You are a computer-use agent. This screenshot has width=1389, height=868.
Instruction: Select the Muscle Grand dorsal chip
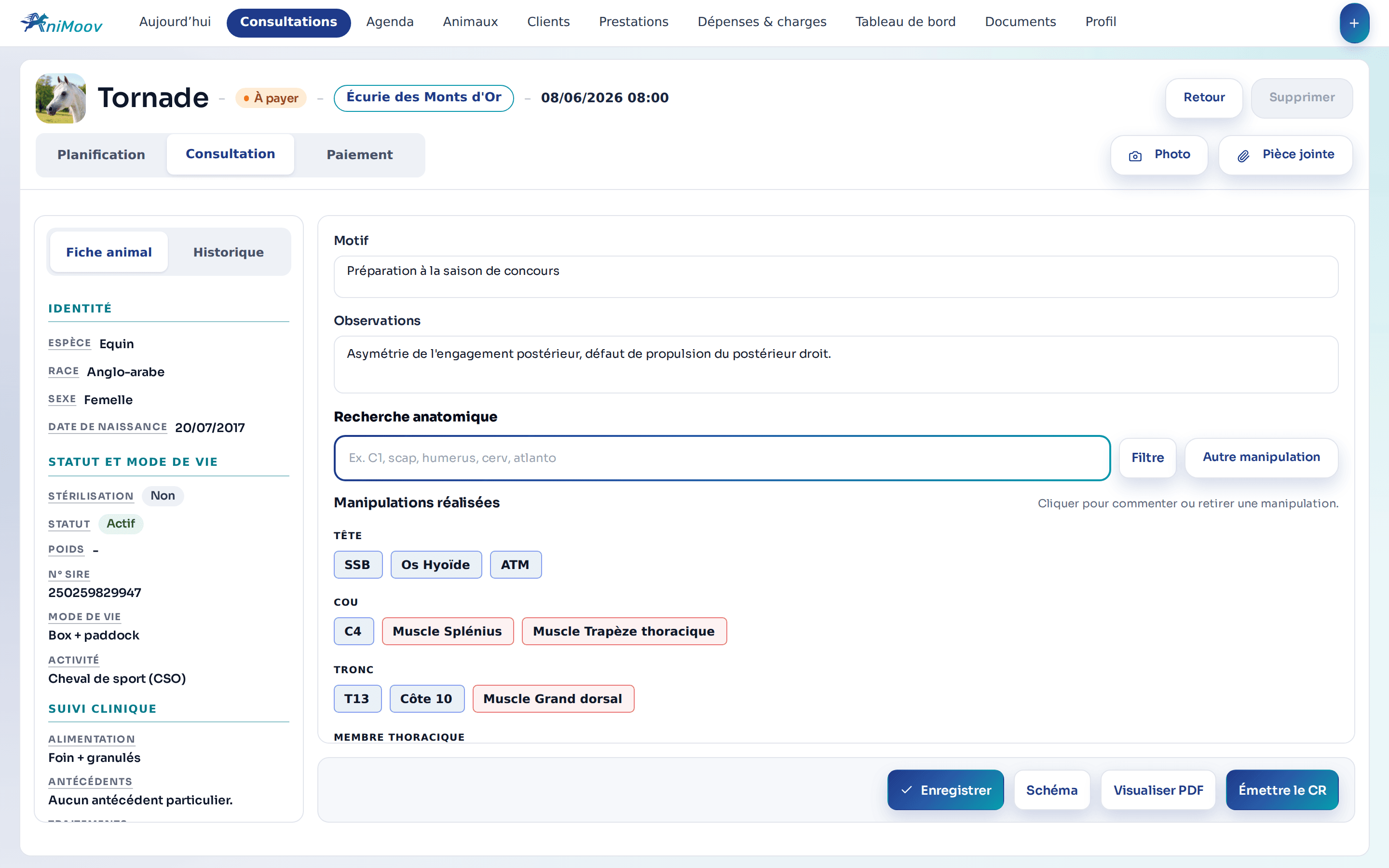[x=553, y=699]
